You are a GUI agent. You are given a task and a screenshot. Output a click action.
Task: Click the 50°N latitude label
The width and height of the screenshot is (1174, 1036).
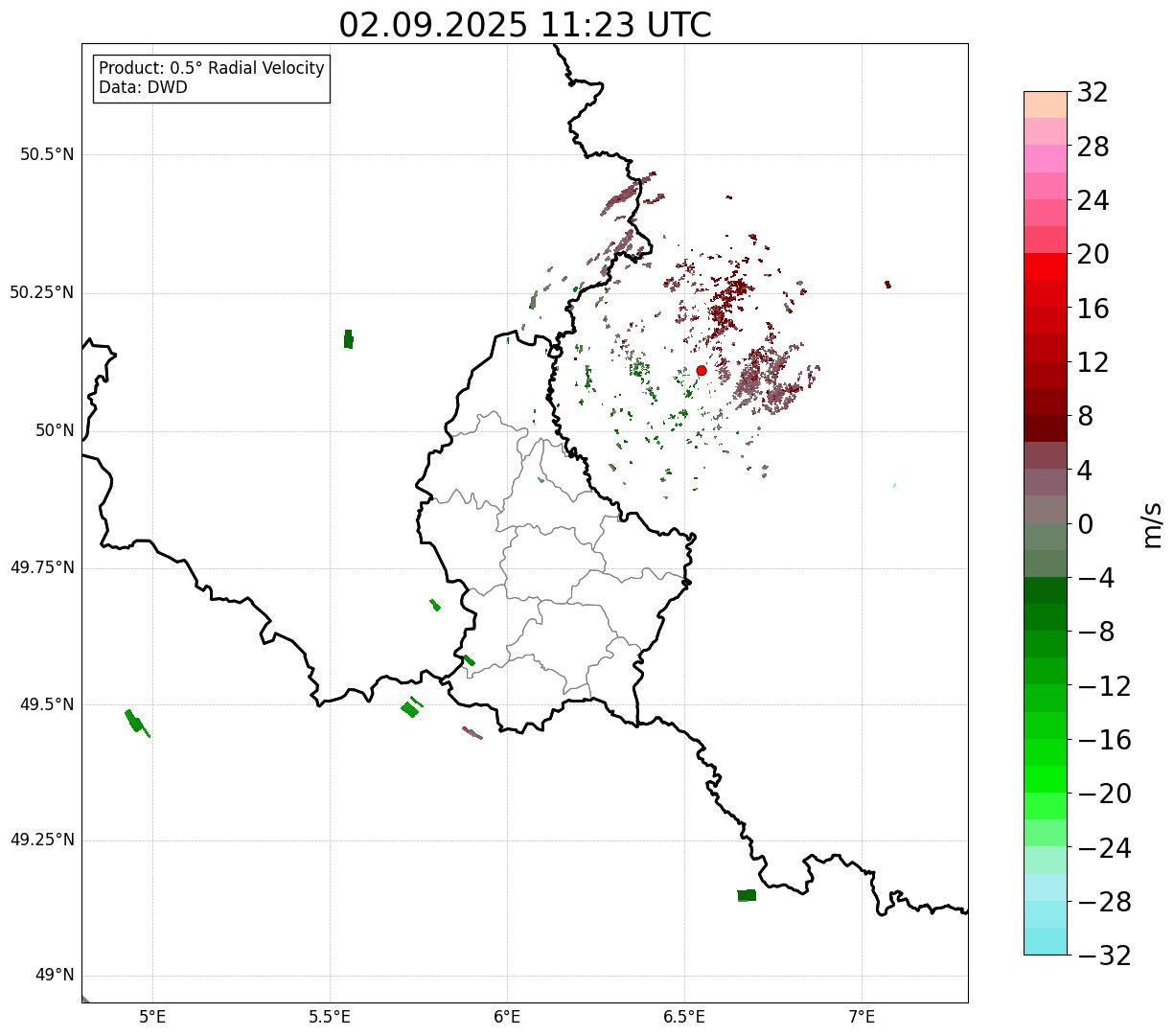pyautogui.click(x=55, y=431)
